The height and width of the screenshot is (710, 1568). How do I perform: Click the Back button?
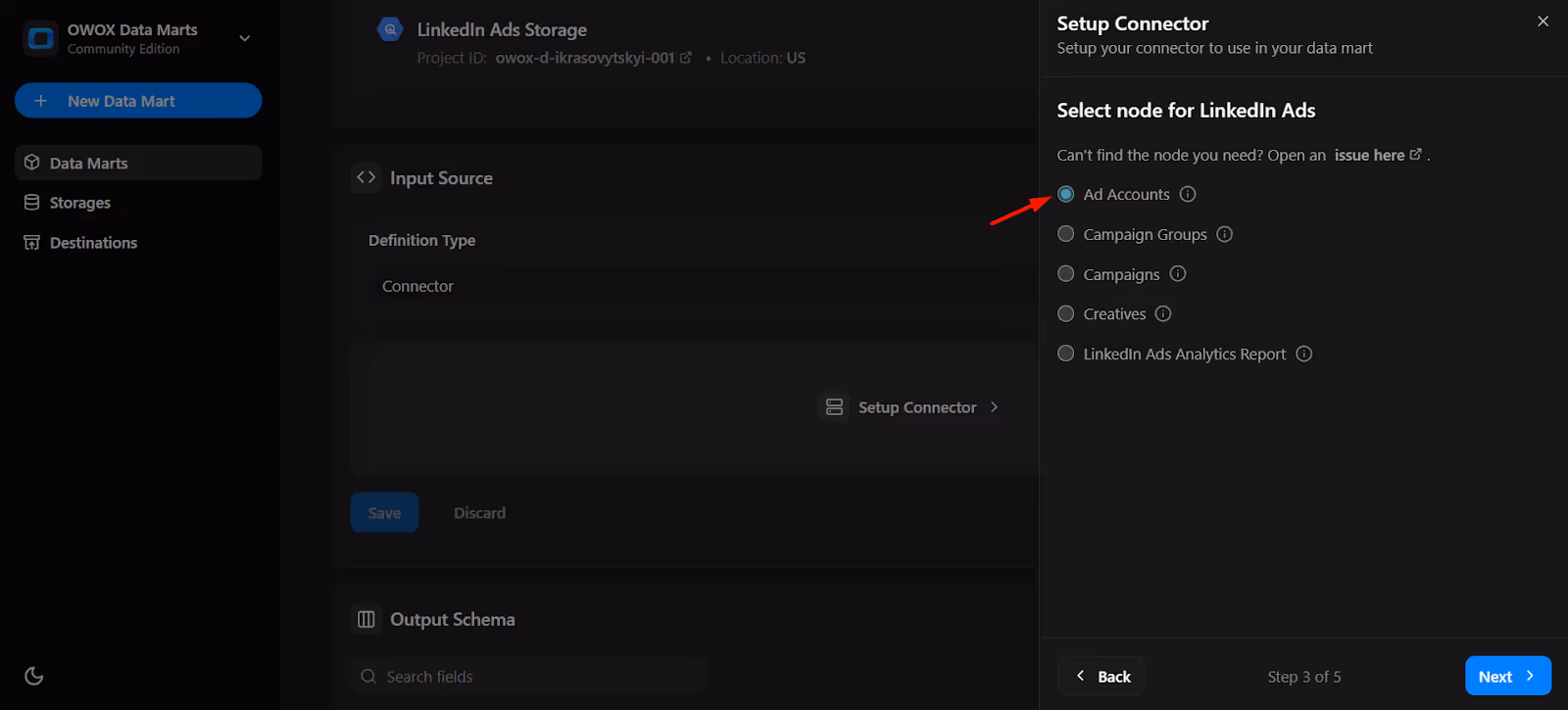1102,676
